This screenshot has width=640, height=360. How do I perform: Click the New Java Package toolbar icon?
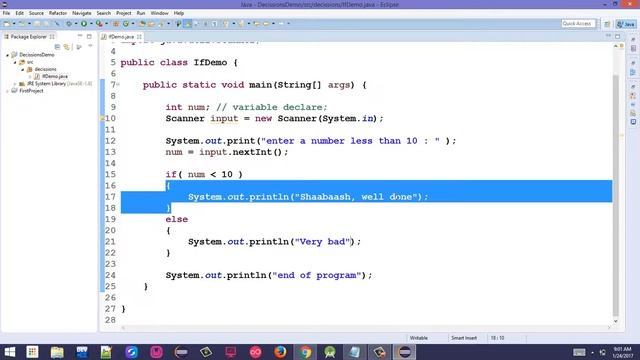(116, 24)
